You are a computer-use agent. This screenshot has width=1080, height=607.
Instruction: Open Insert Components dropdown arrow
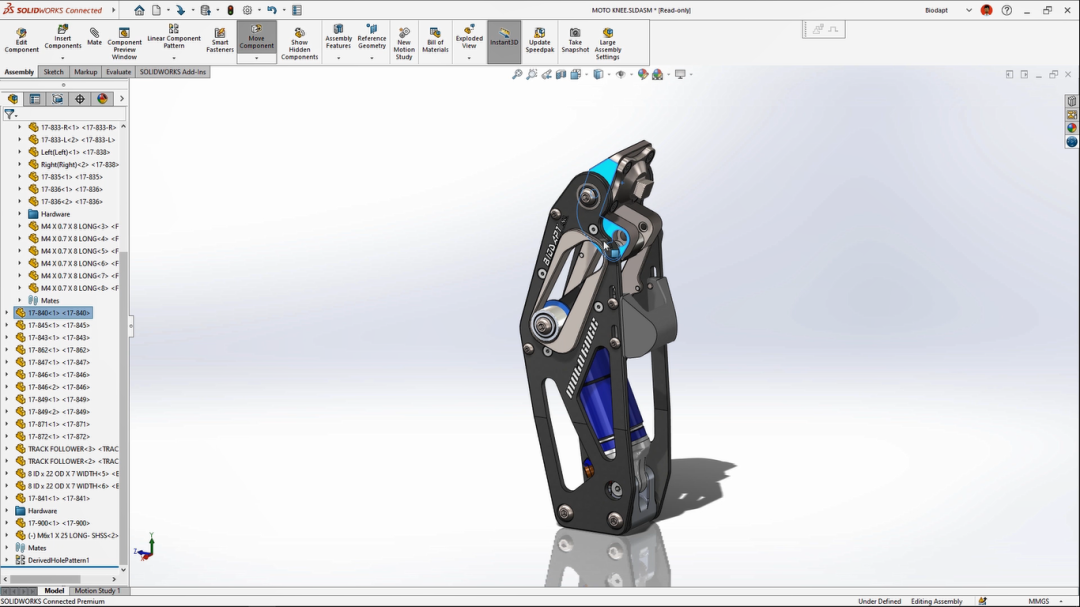[x=63, y=59]
